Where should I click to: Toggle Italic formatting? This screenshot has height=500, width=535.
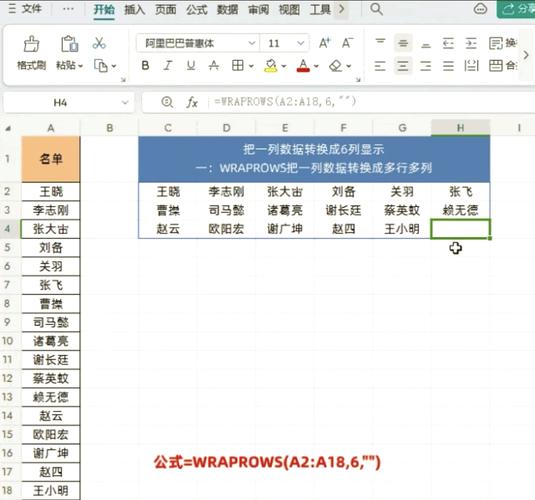[x=168, y=66]
